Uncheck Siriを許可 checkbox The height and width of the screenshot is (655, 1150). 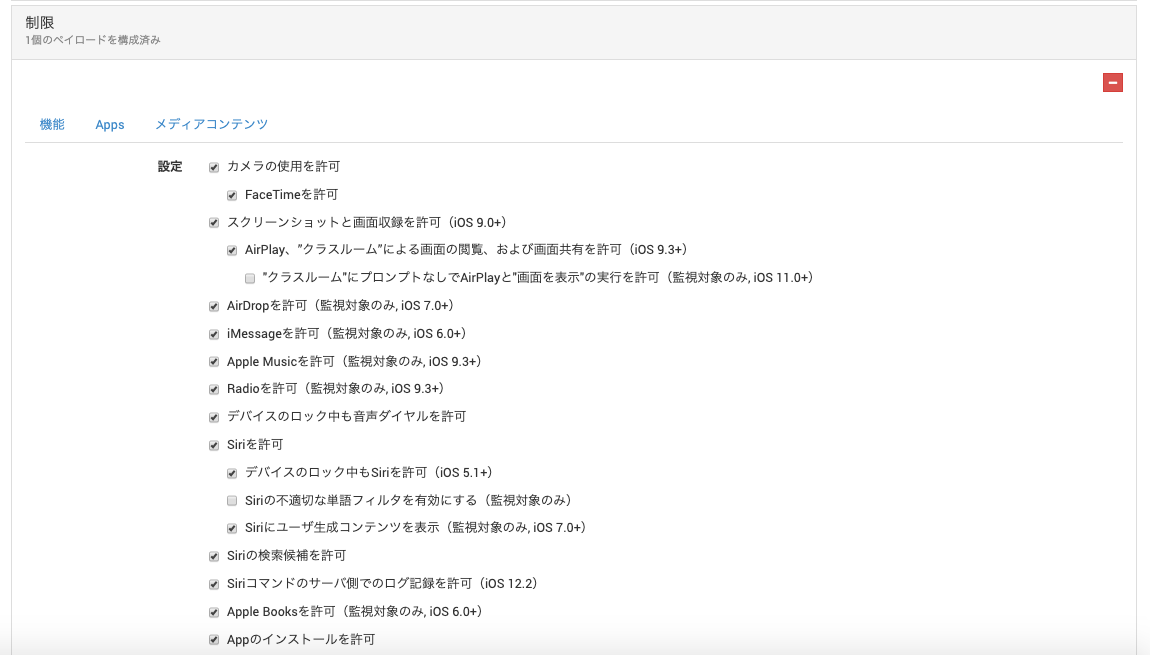(214, 445)
